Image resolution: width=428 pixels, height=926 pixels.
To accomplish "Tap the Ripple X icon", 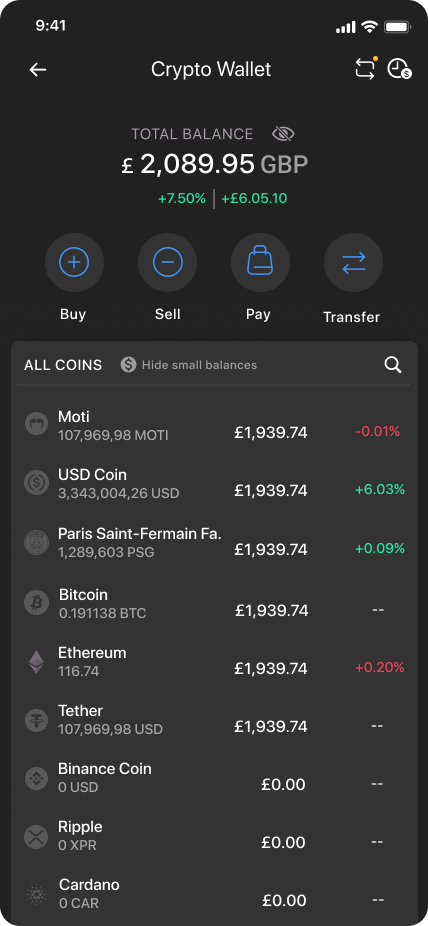I will point(37,836).
